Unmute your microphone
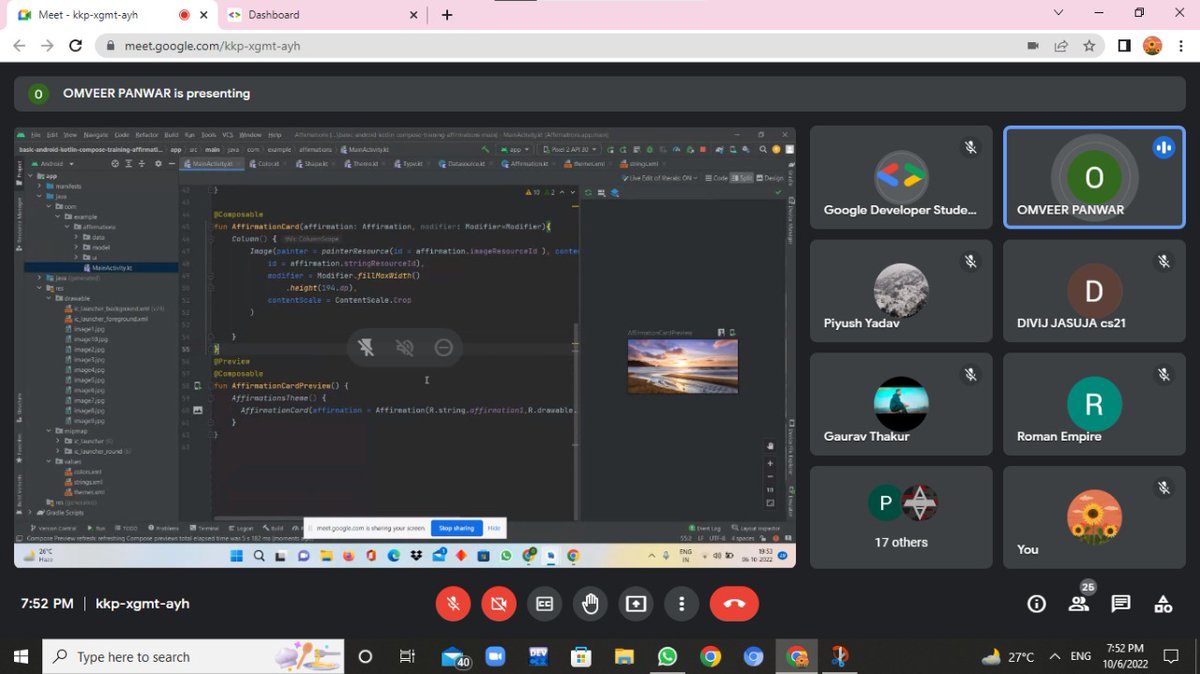 [453, 603]
